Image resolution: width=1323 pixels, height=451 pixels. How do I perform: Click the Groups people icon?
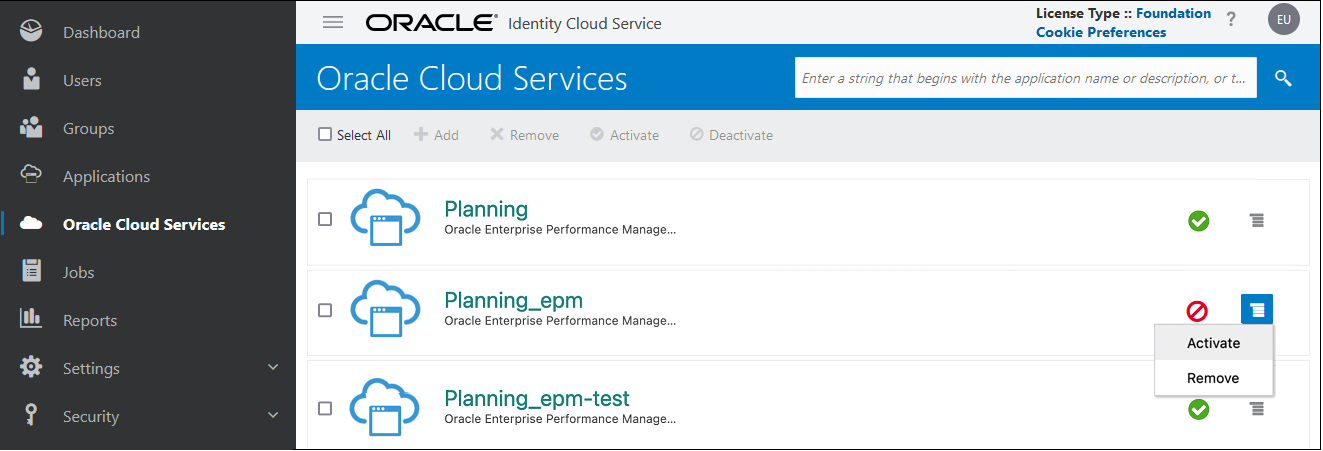pos(31,128)
